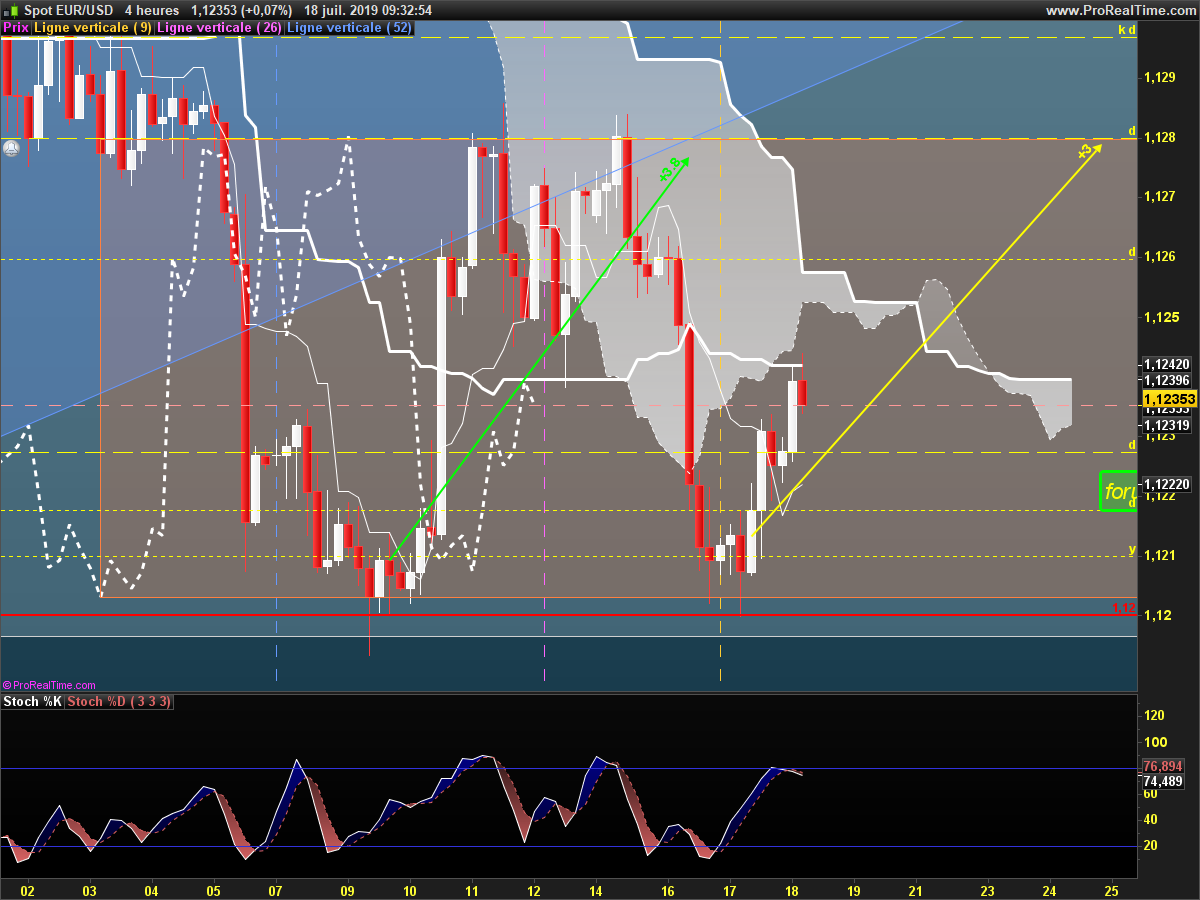Click the 09 date on the time axis
This screenshot has width=1200, height=900.
(x=347, y=890)
